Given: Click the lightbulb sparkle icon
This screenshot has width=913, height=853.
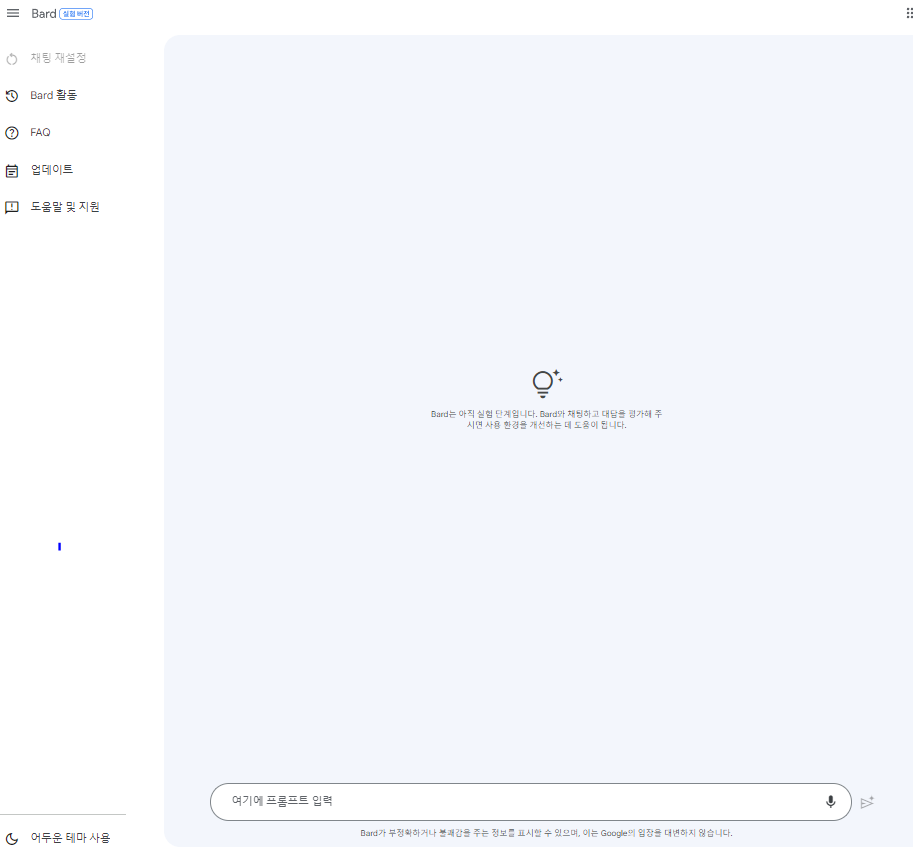Looking at the screenshot, I should 547,384.
